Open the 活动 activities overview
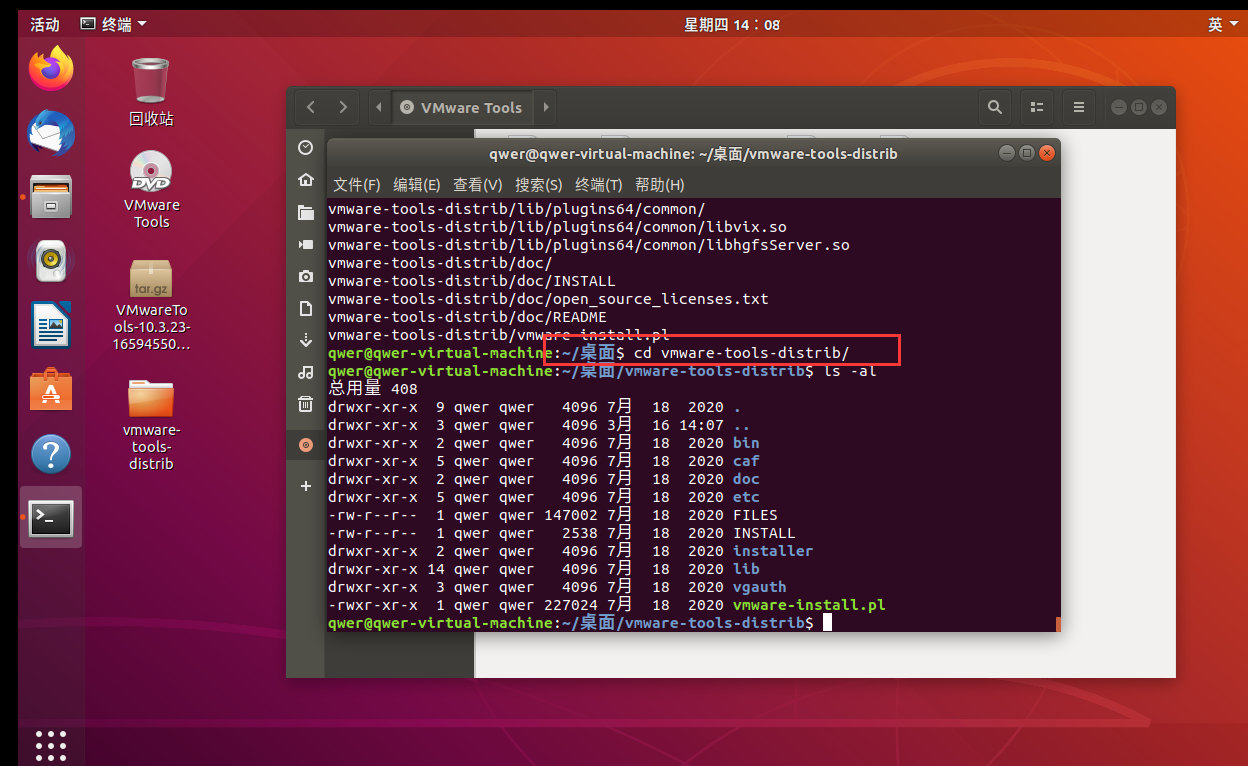 point(45,24)
